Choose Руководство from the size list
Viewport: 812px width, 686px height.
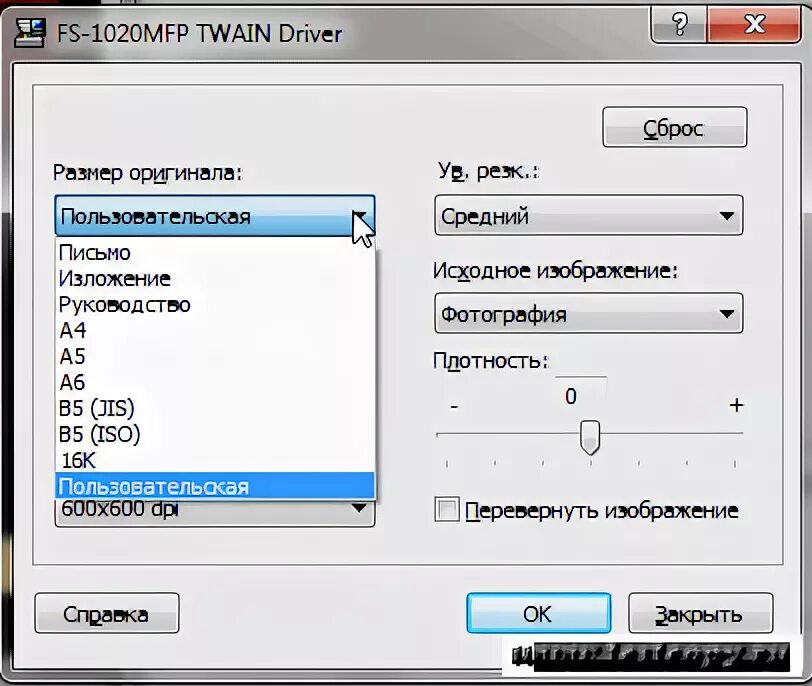pos(214,304)
